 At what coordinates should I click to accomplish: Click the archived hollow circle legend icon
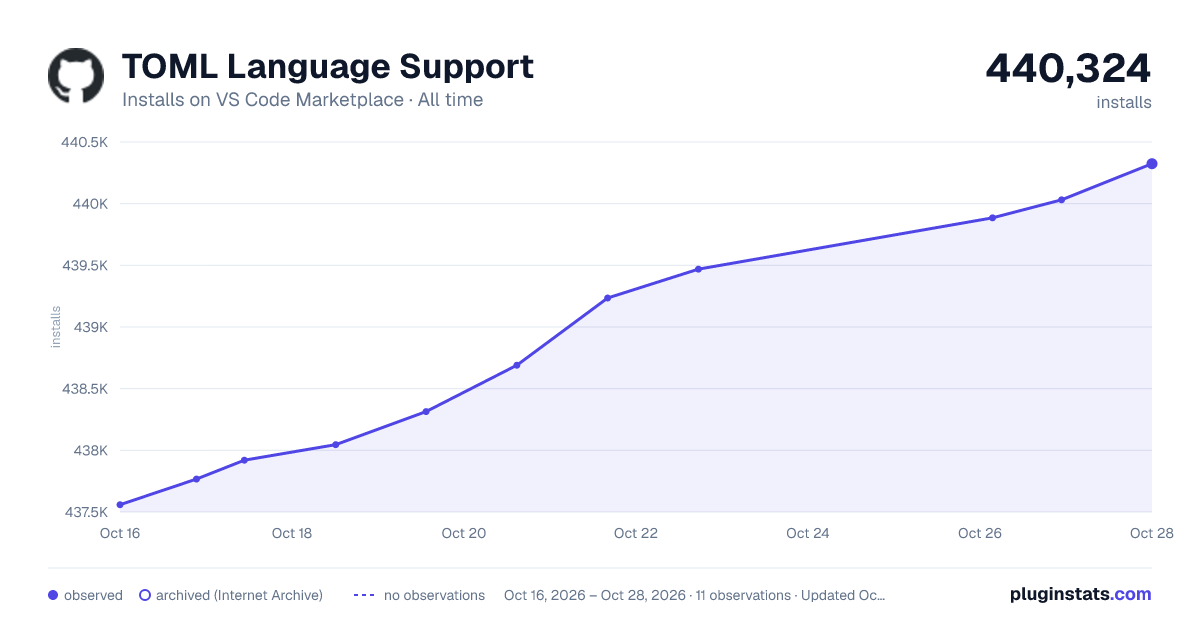click(x=145, y=595)
